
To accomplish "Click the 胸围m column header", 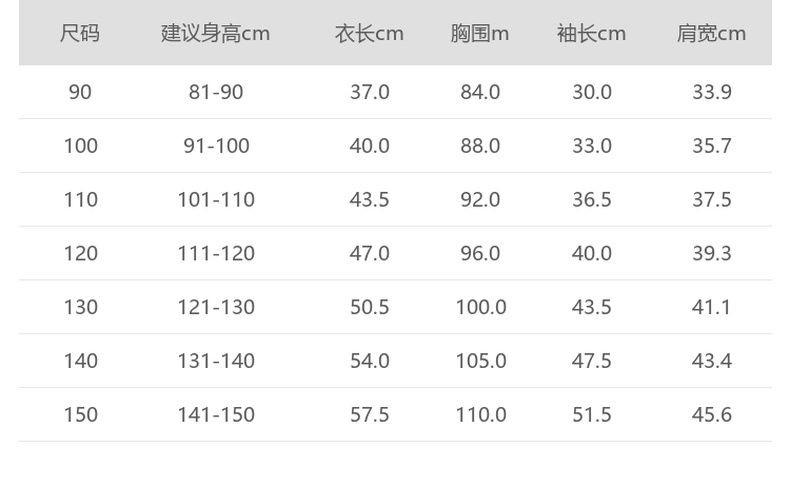I will pos(479,33).
